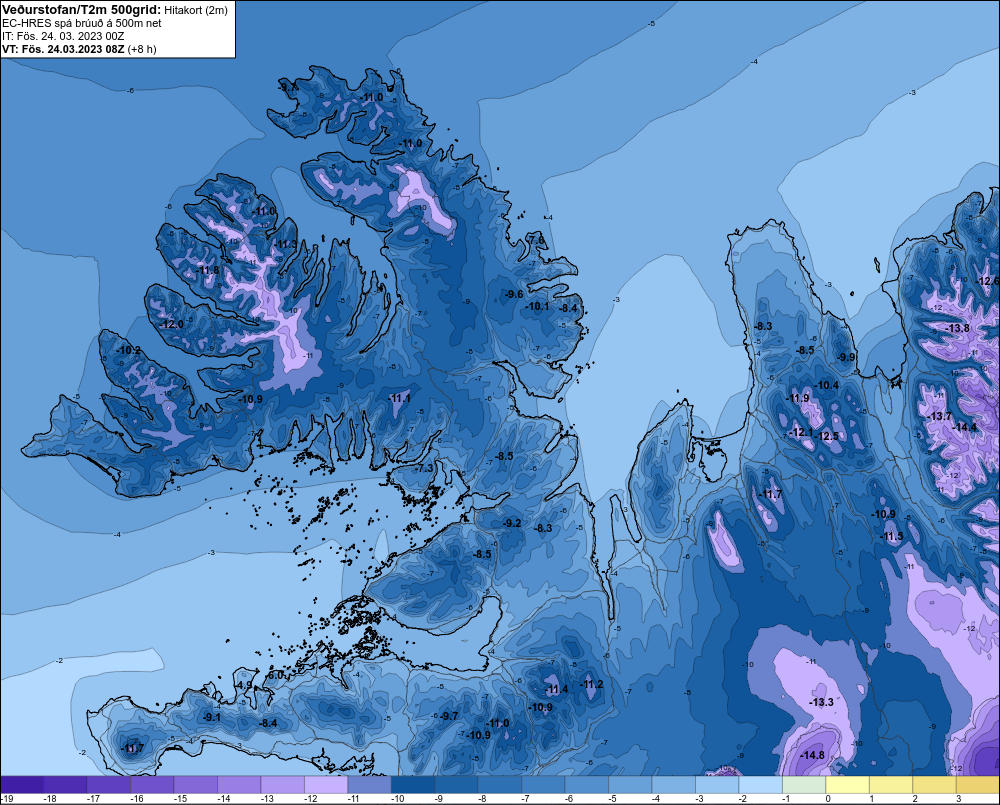This screenshot has width=1000, height=805.
Task: Click the -10.4 temperature value
Action: (x=827, y=385)
